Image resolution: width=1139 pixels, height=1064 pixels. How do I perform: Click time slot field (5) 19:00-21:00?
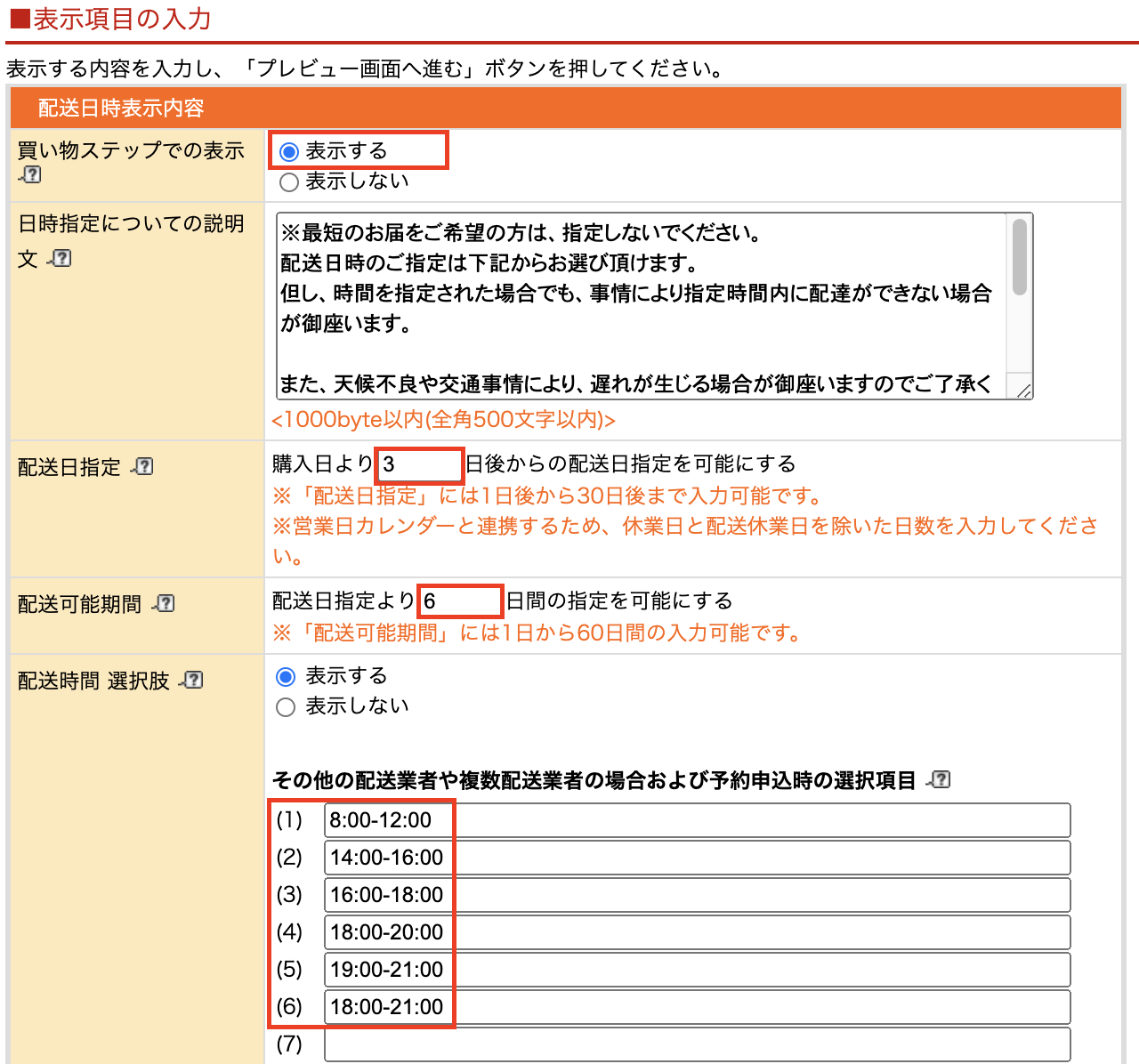pos(697,970)
